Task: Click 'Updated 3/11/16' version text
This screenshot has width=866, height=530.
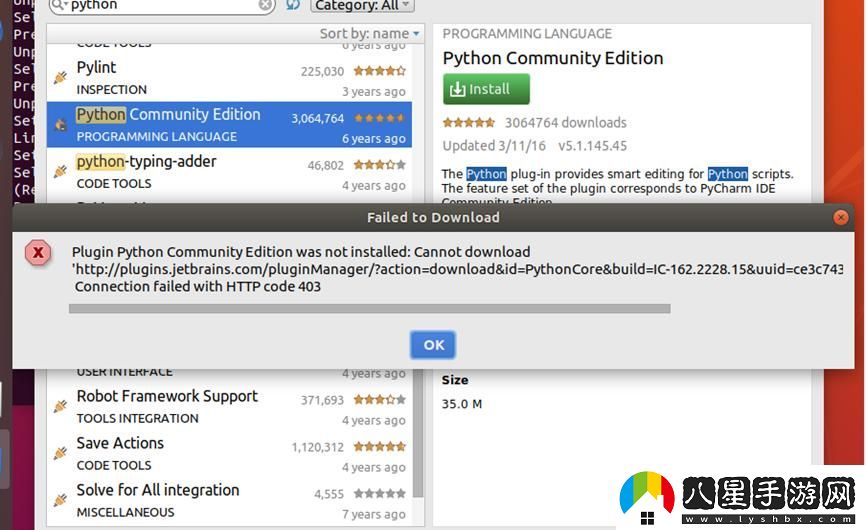Action: 494,146
